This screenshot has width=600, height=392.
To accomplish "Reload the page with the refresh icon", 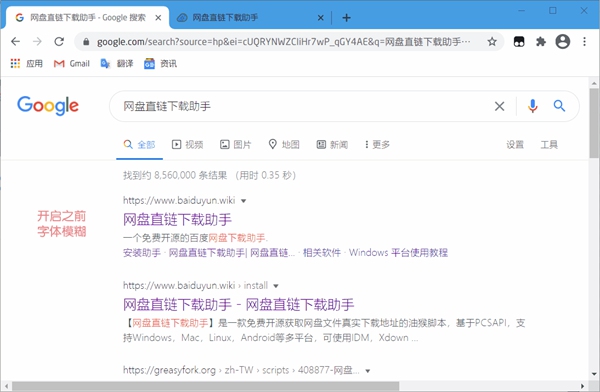I will (59, 41).
